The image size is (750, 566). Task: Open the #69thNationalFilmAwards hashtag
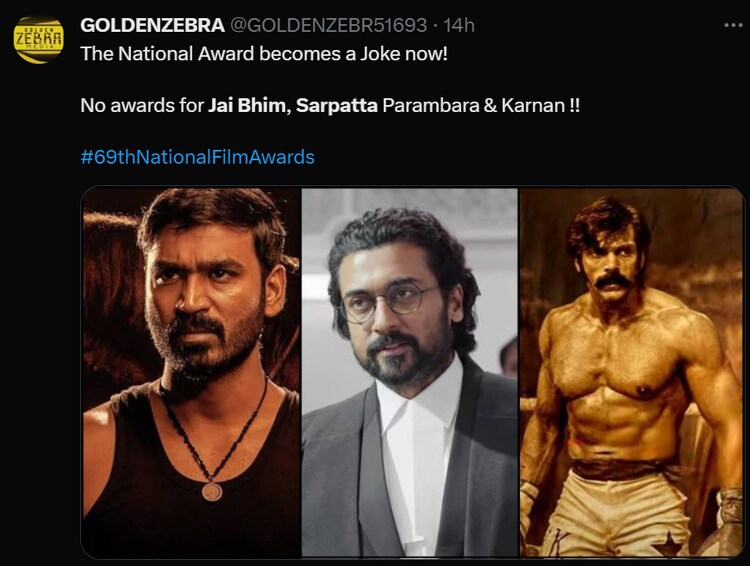pos(197,157)
